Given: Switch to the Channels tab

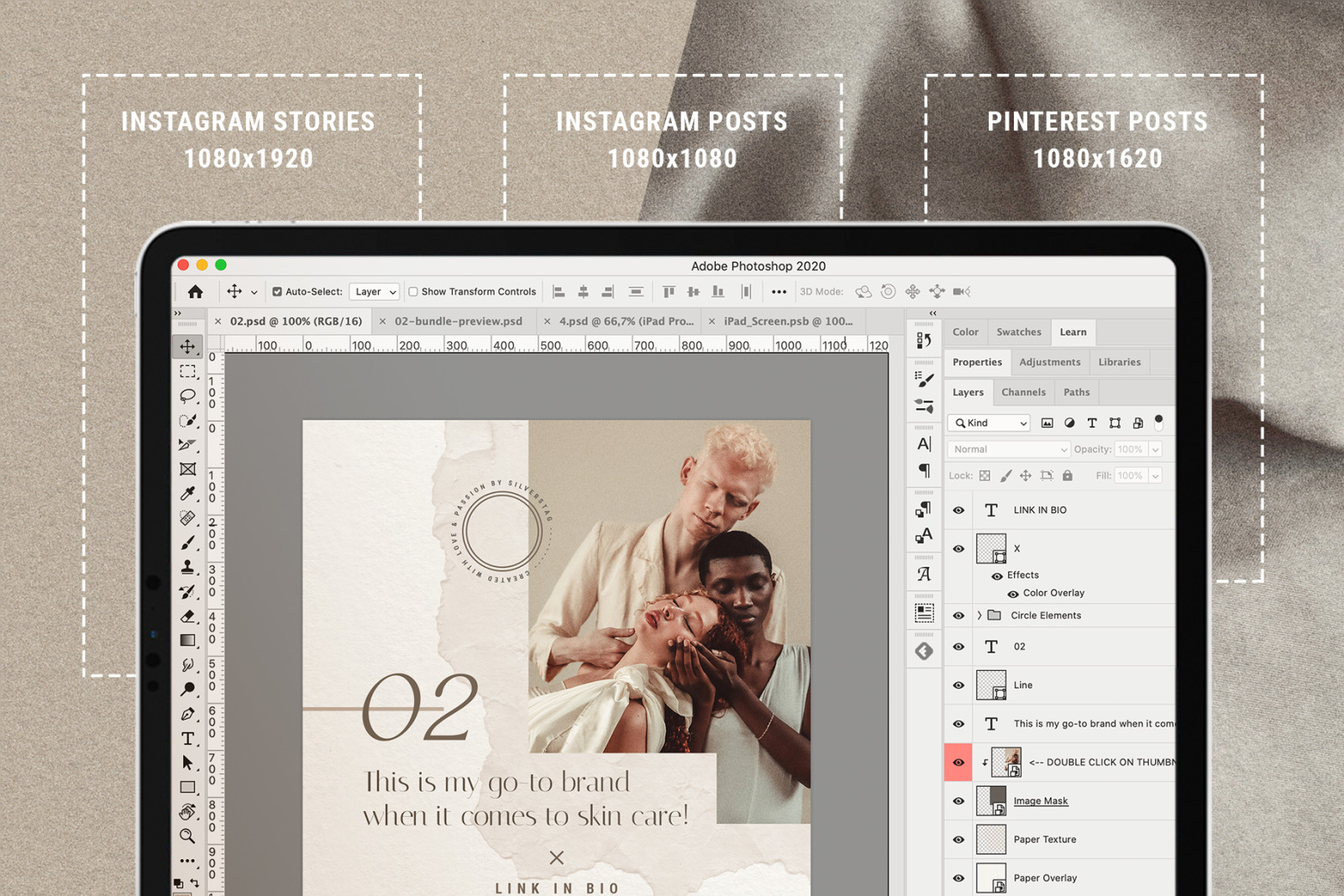Looking at the screenshot, I should point(1023,392).
